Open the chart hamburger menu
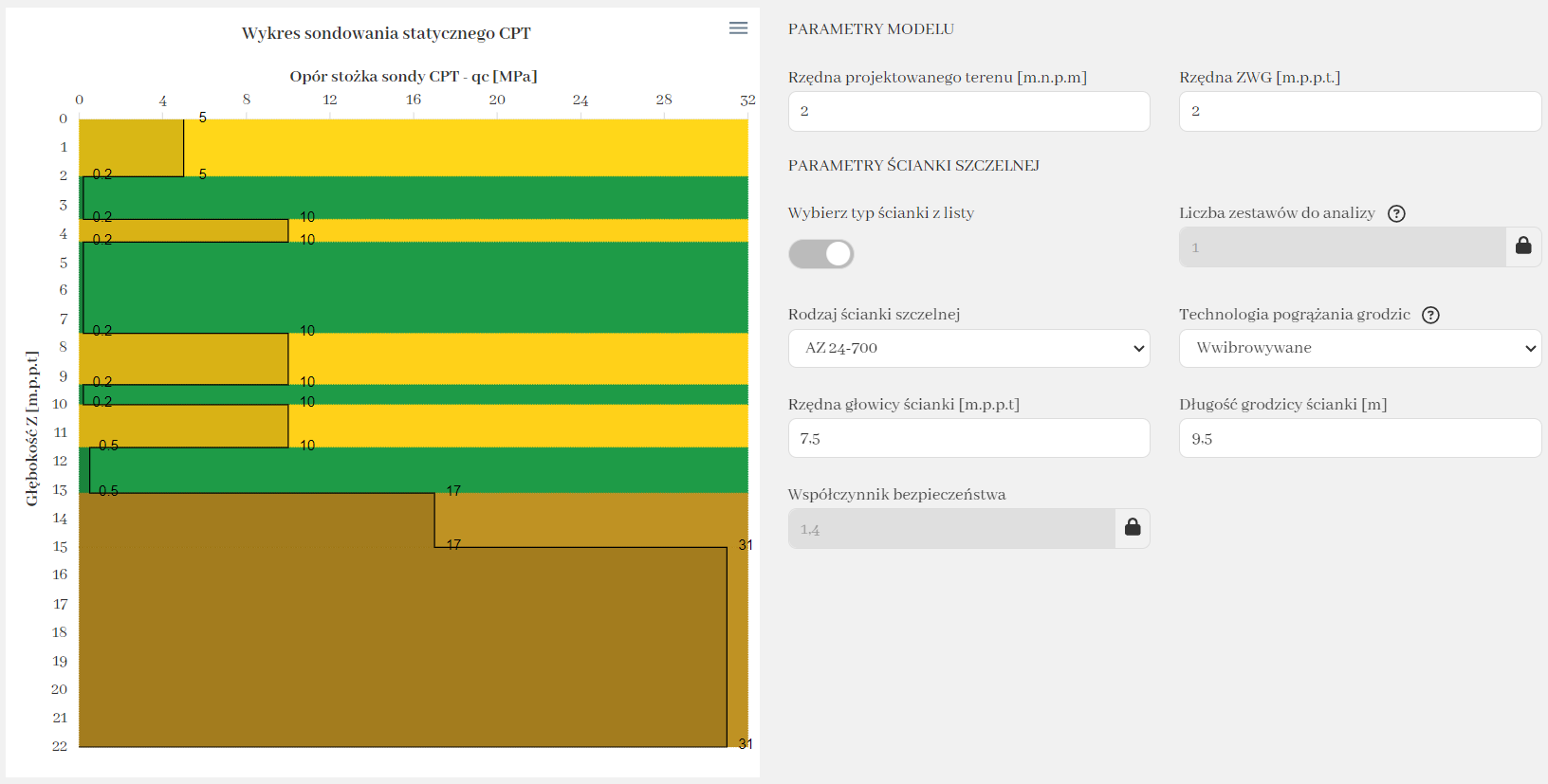Screen dimensions: 1548x784 [738, 28]
